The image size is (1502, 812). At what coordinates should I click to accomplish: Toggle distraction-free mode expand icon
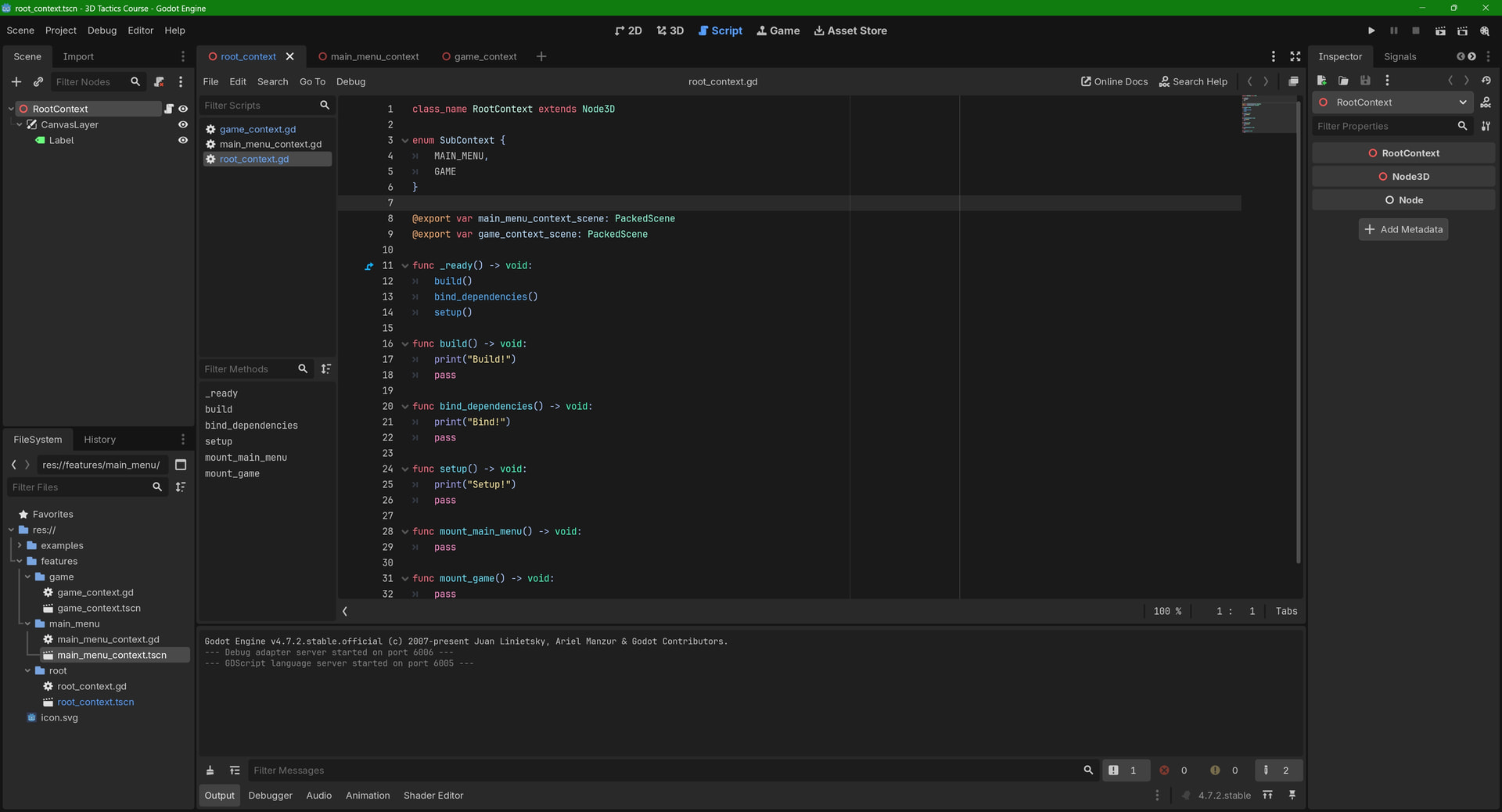pyautogui.click(x=1295, y=56)
